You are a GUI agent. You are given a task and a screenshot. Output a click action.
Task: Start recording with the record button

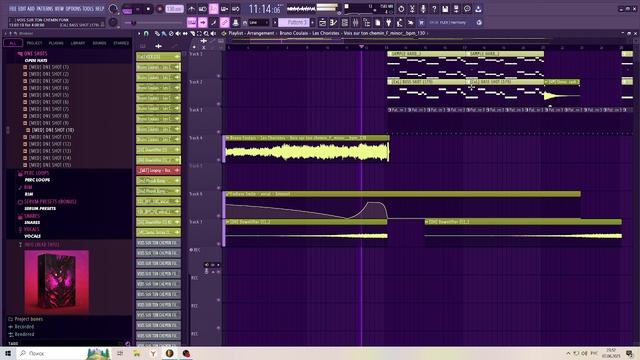(x=159, y=9)
